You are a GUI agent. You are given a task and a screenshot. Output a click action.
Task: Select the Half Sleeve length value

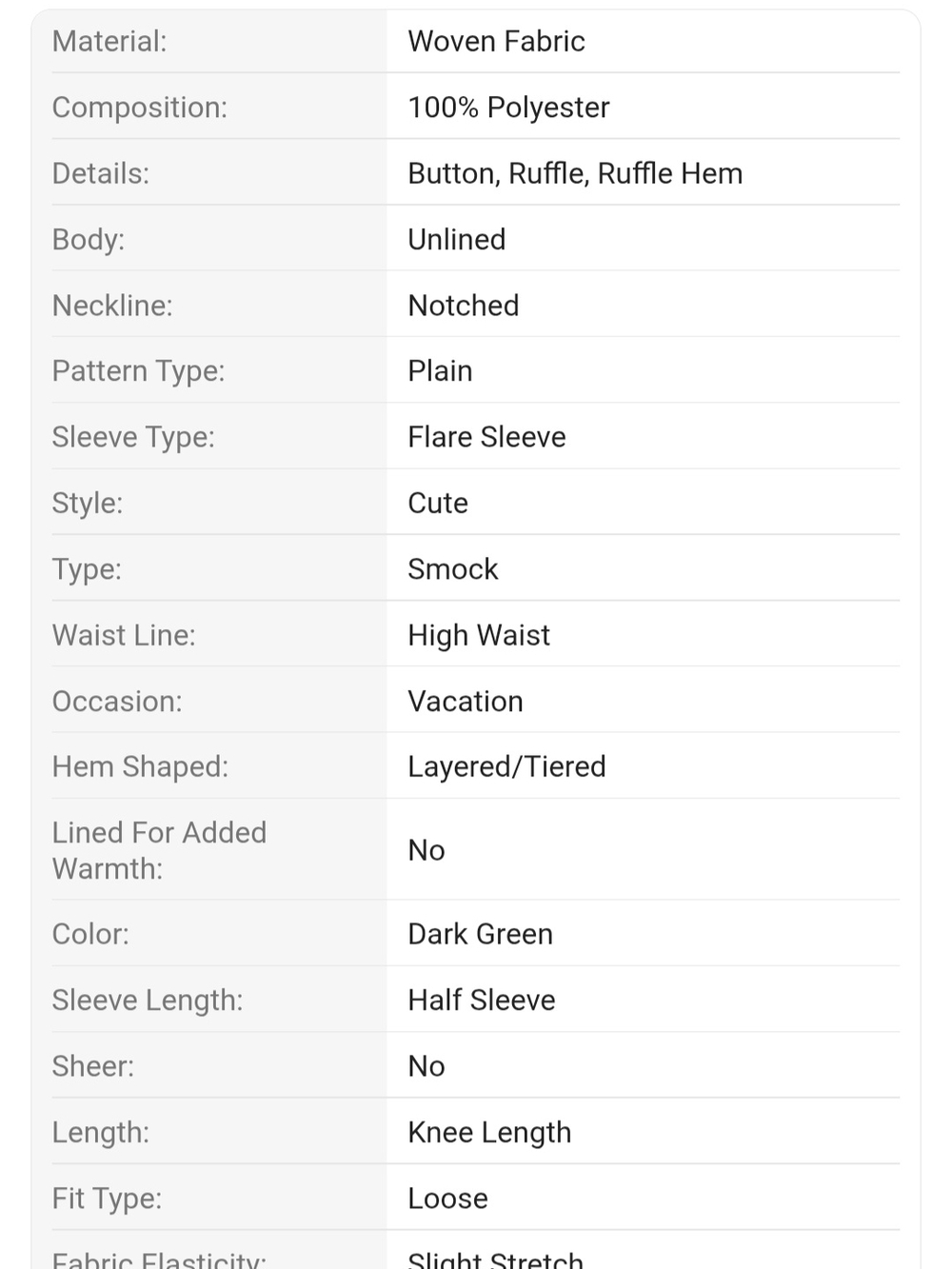[x=482, y=1000]
